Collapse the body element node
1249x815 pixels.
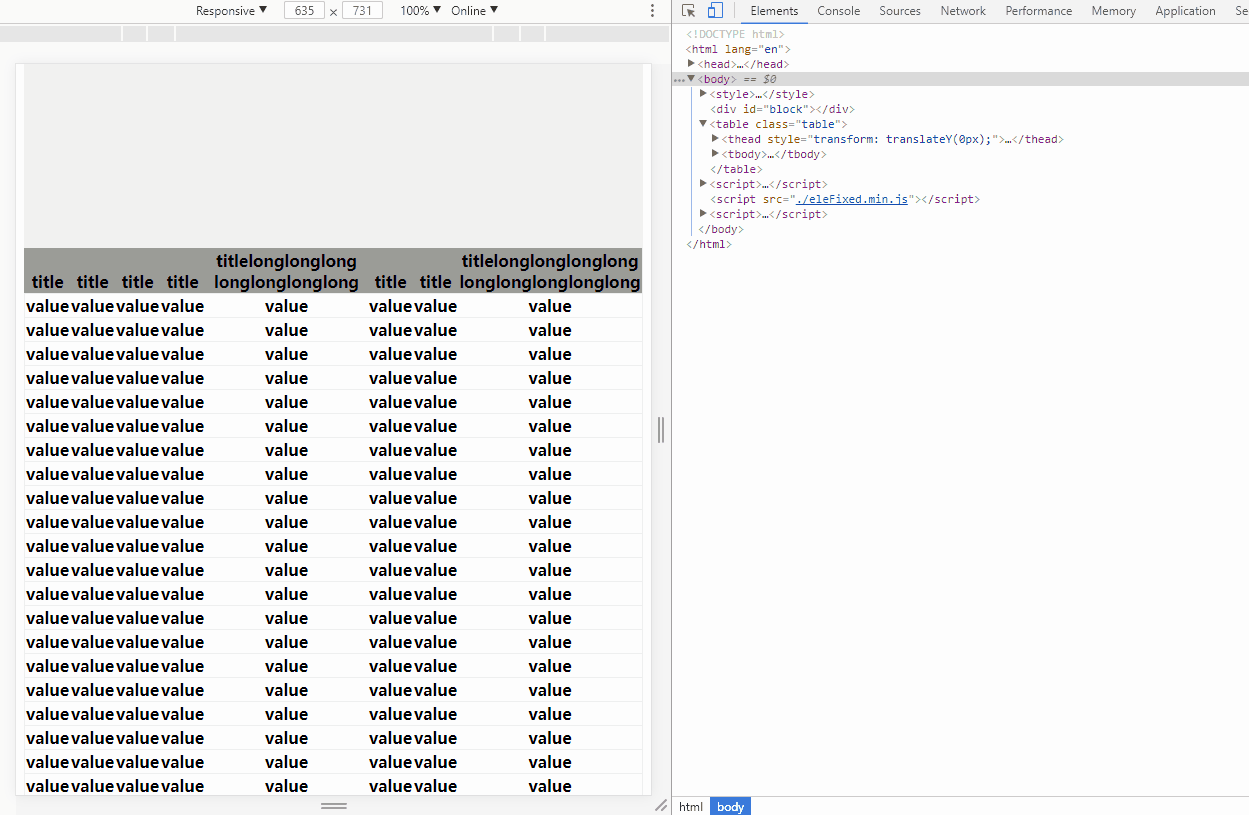point(691,79)
